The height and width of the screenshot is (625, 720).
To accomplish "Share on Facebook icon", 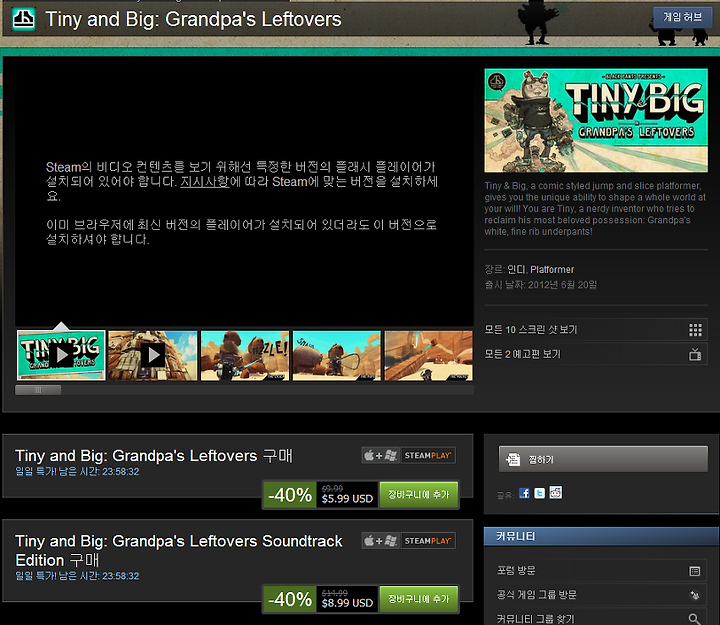I will tap(524, 493).
